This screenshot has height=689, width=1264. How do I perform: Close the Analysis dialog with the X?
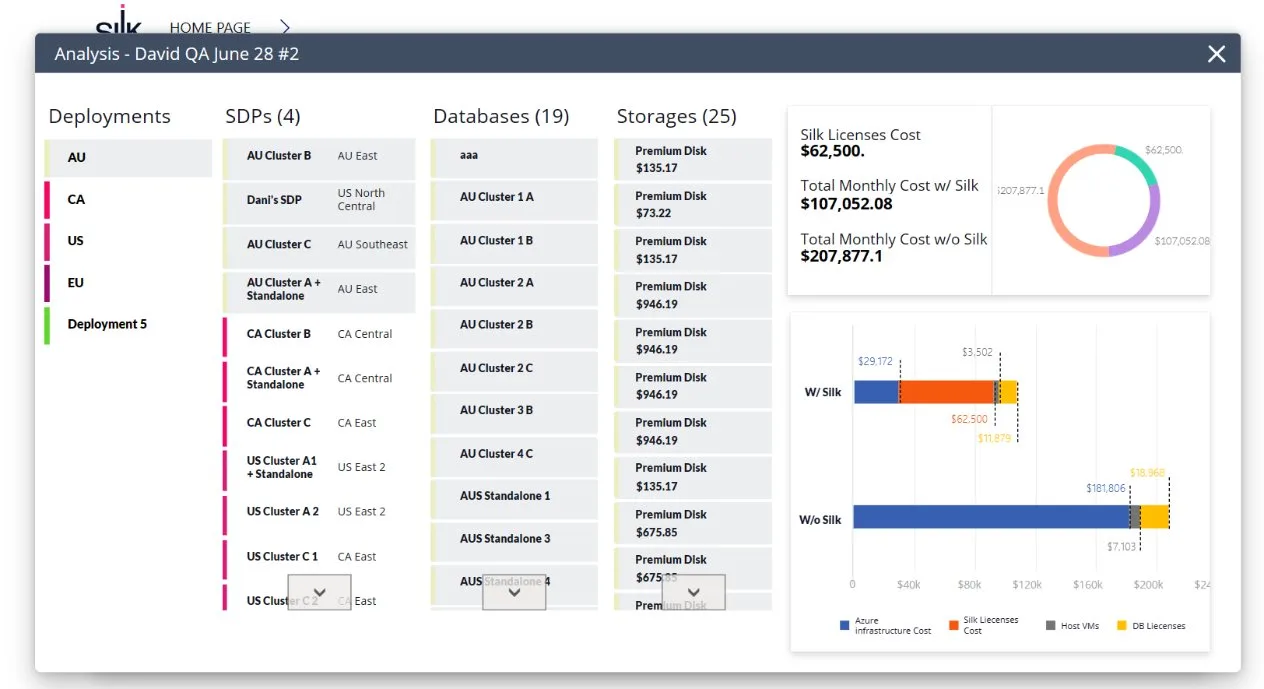pos(1216,54)
